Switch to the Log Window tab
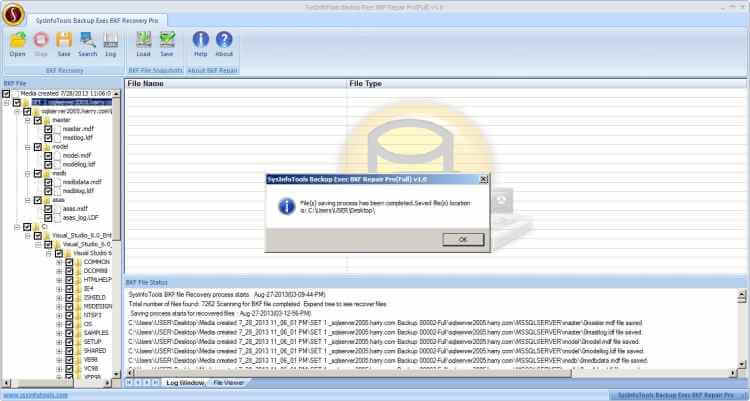750x401 pixels. pyautogui.click(x=185, y=383)
